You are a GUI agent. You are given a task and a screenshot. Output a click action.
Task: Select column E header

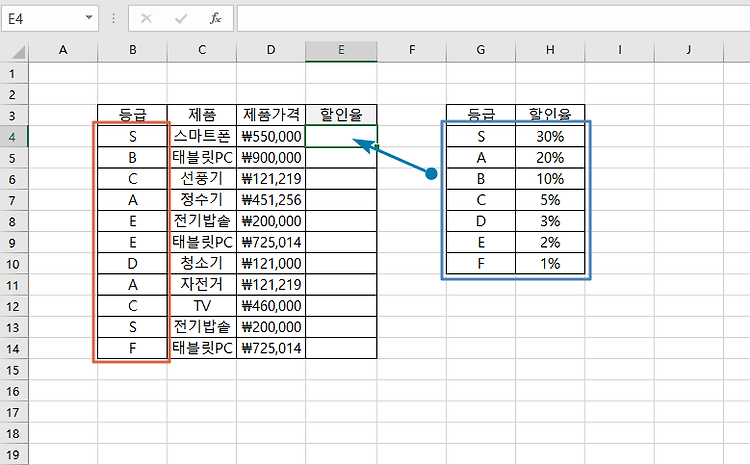click(x=341, y=50)
